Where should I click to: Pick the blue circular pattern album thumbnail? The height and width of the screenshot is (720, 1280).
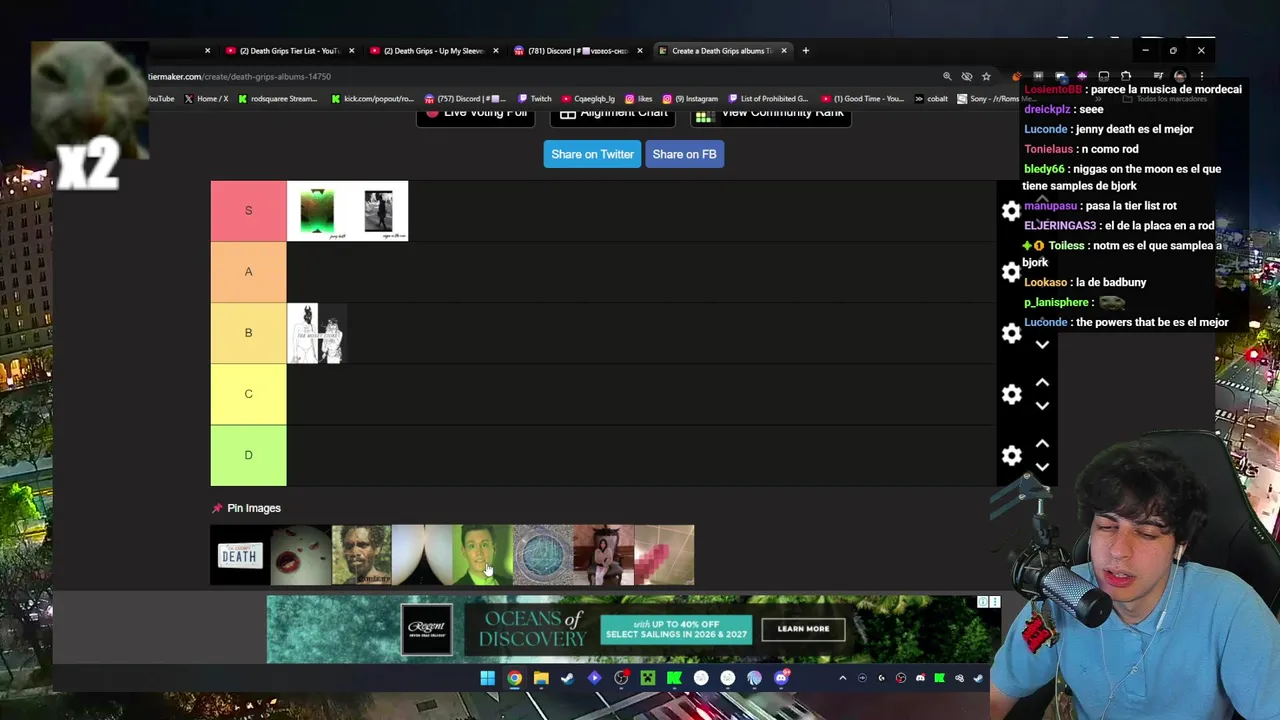(542, 555)
